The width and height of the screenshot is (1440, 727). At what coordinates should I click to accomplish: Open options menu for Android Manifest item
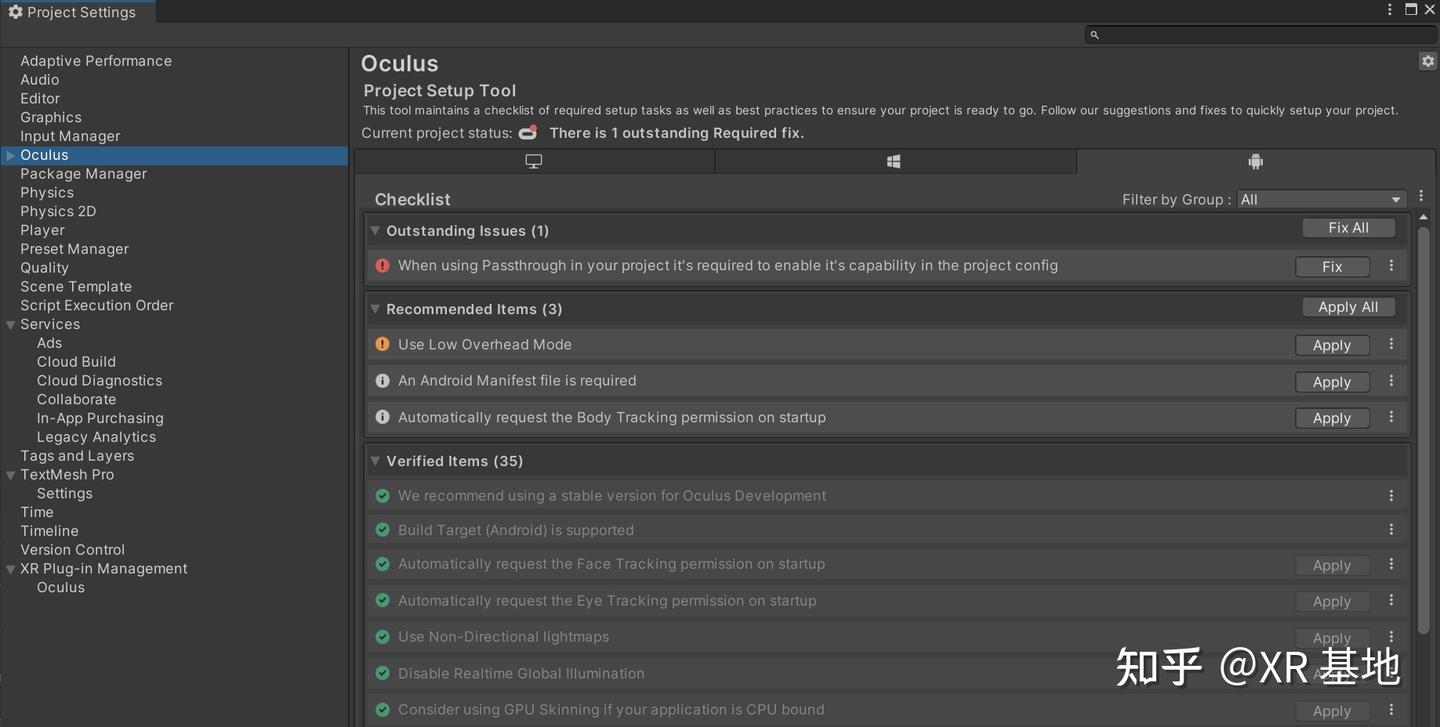tap(1391, 381)
